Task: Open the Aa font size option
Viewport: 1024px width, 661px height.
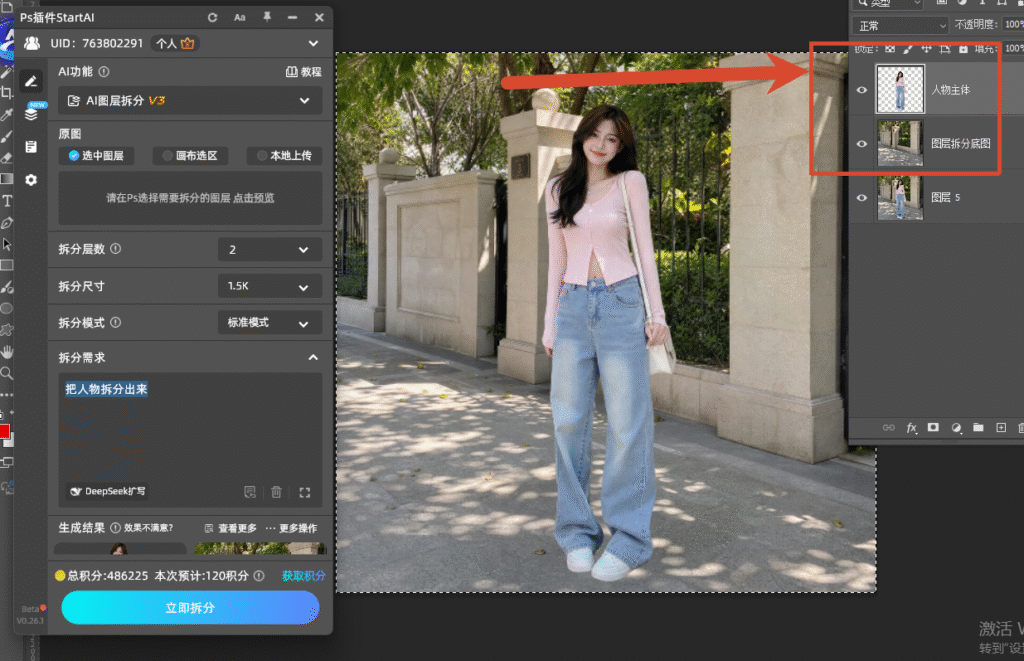Action: coord(240,18)
